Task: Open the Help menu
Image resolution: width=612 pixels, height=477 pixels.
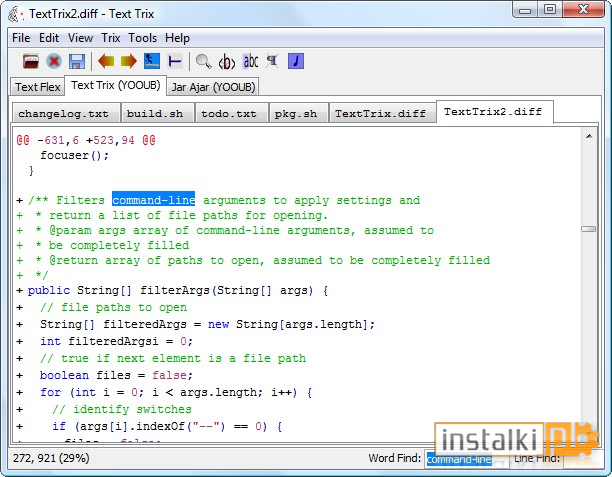Action: (177, 38)
